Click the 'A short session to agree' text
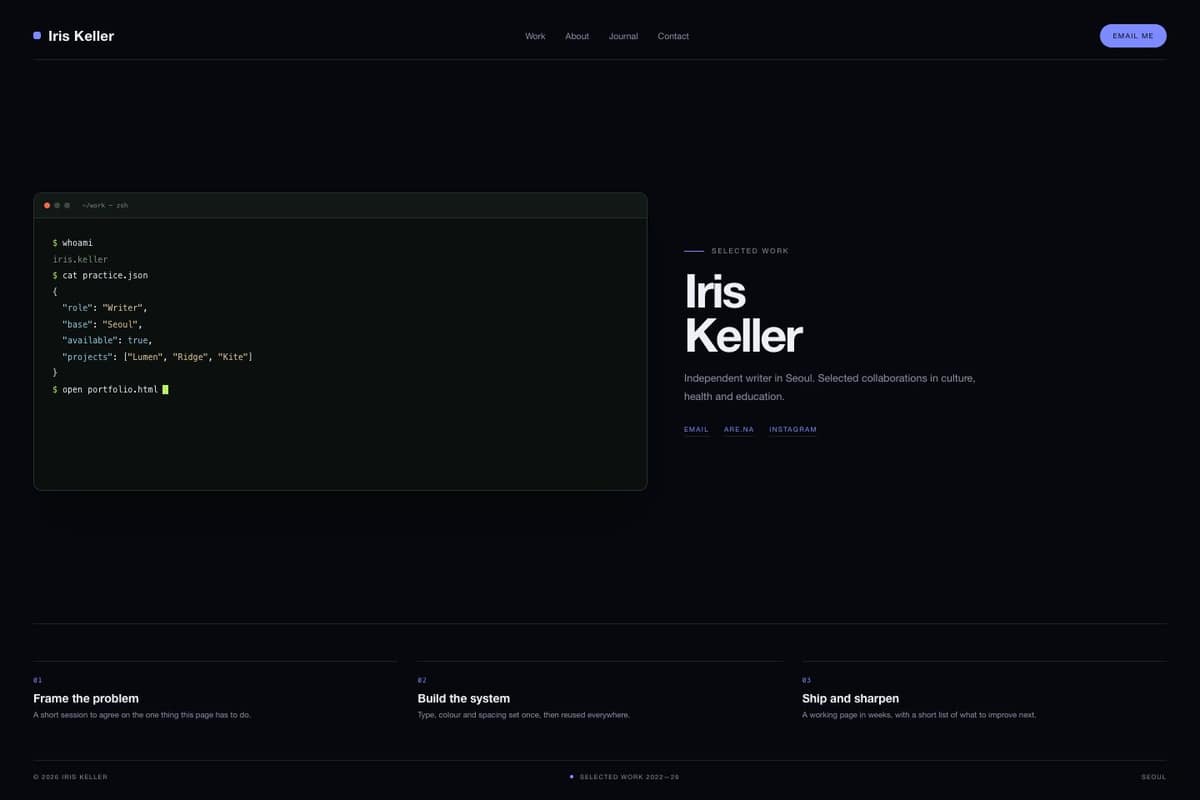This screenshot has height=800, width=1200. coord(142,715)
